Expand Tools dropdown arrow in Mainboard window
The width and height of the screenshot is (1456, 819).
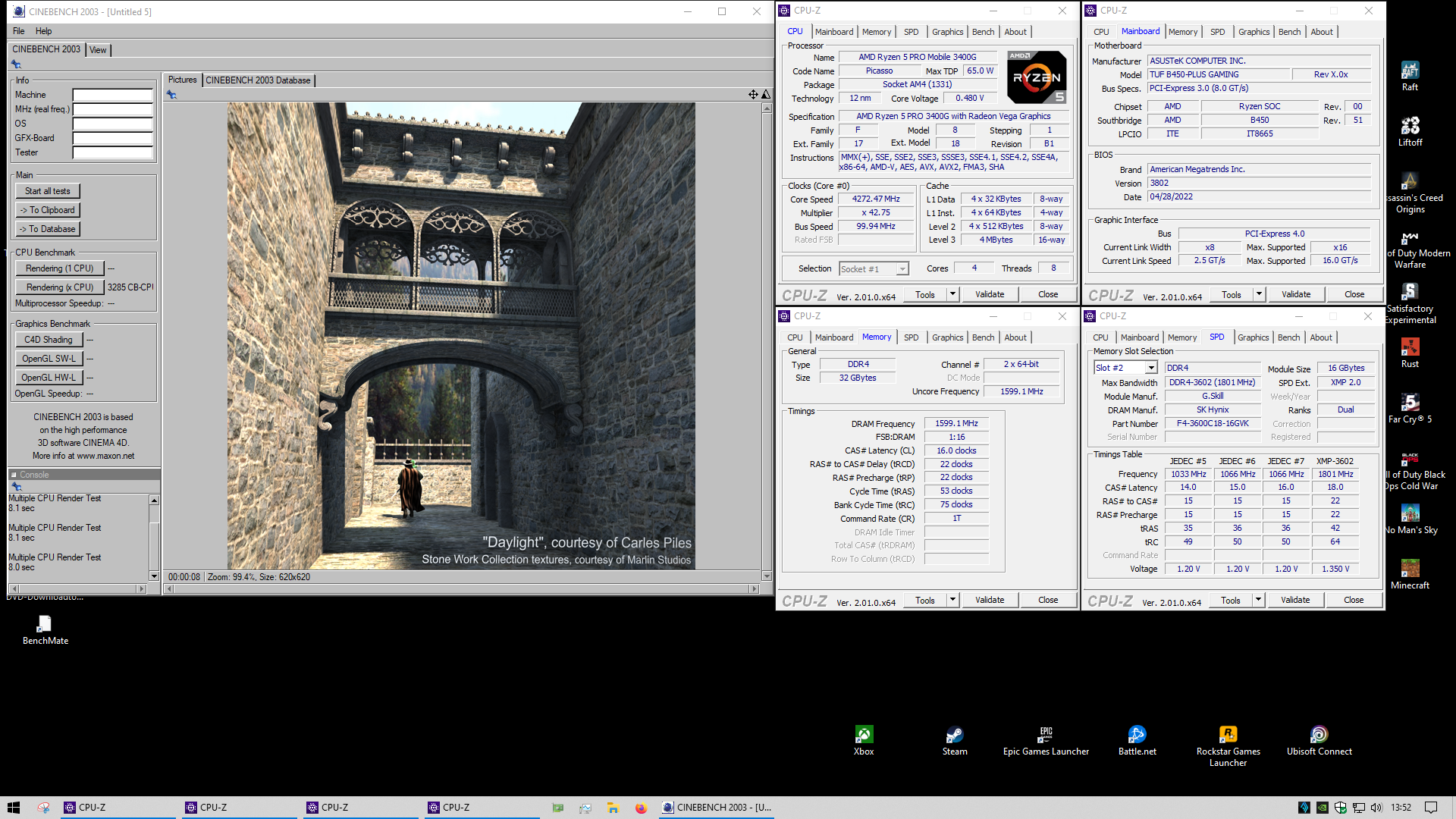click(x=1259, y=294)
